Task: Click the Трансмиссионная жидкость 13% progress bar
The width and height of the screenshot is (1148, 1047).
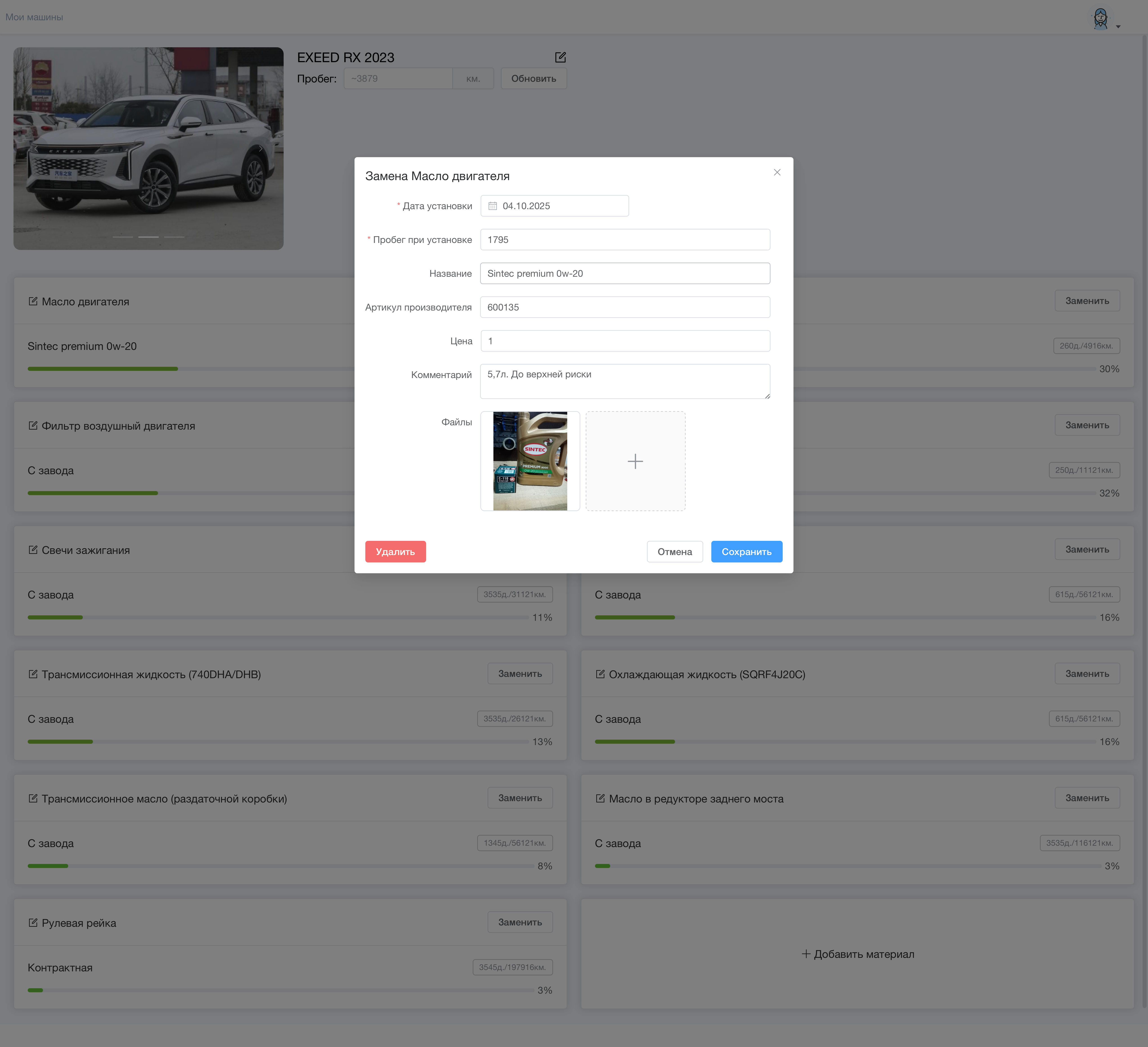Action: coord(278,742)
